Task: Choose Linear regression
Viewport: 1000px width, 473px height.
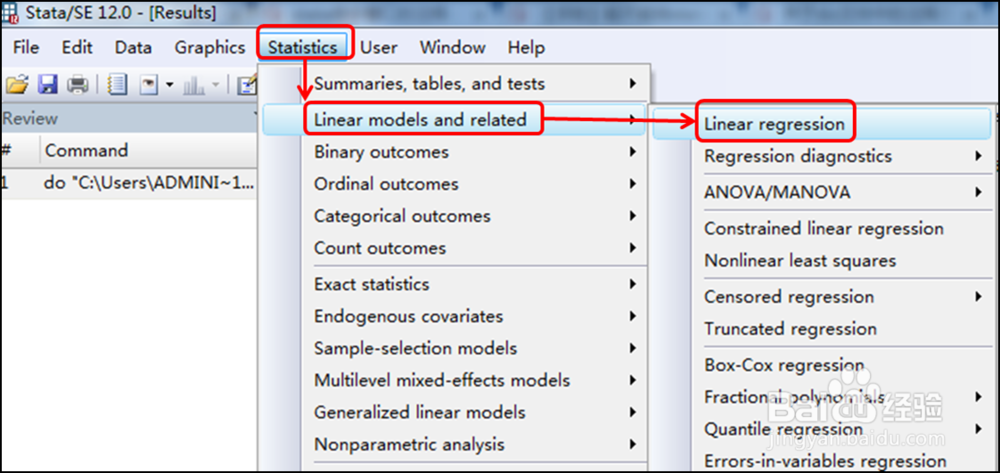Action: pos(822,124)
